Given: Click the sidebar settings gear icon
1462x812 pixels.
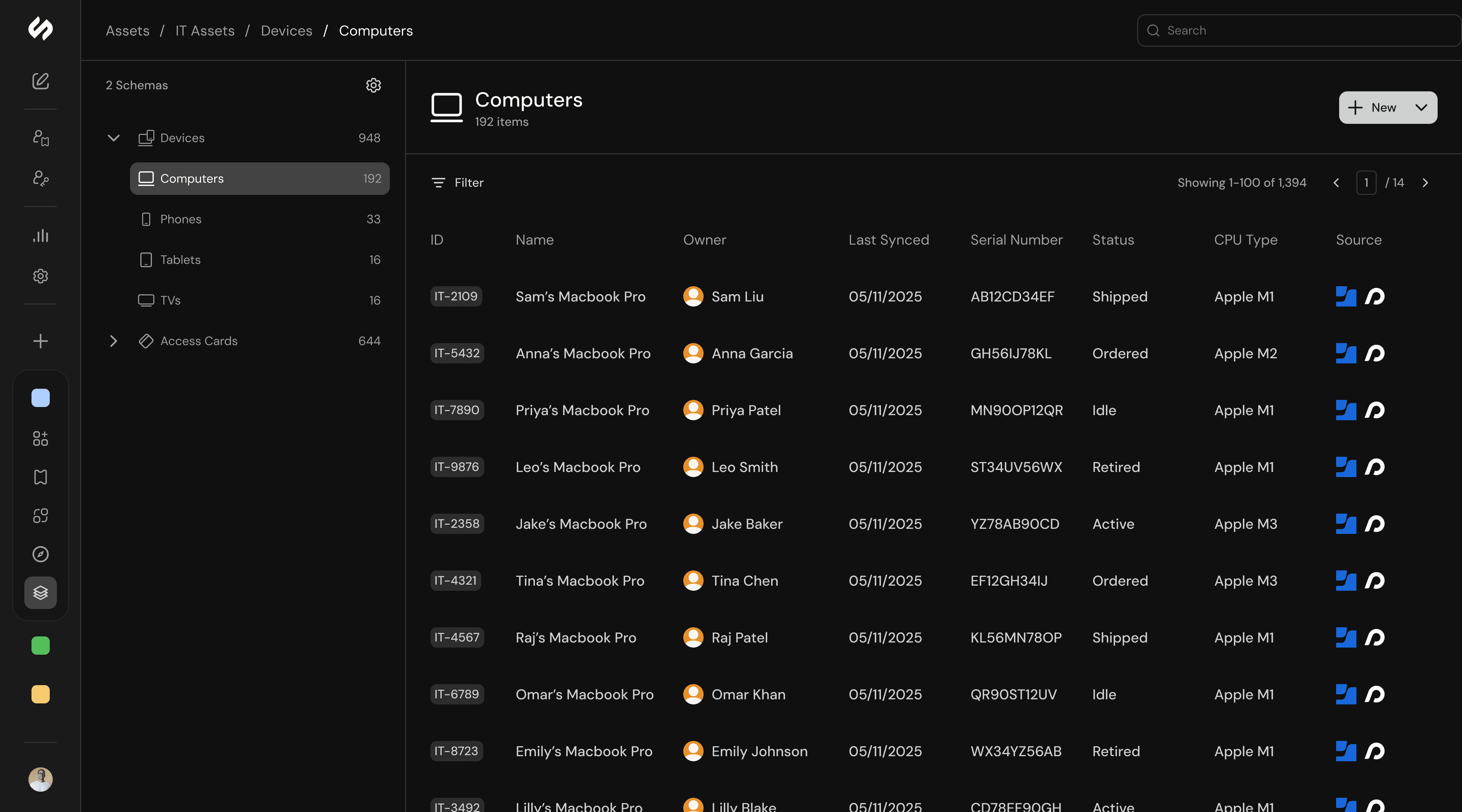Looking at the screenshot, I should (x=40, y=276).
